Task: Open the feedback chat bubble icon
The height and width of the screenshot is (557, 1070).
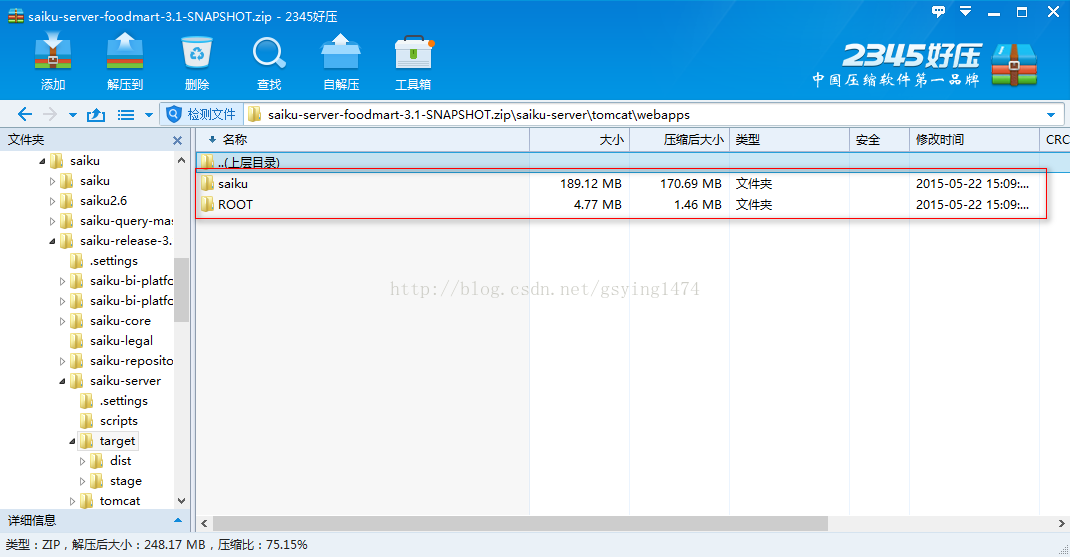Action: click(939, 11)
